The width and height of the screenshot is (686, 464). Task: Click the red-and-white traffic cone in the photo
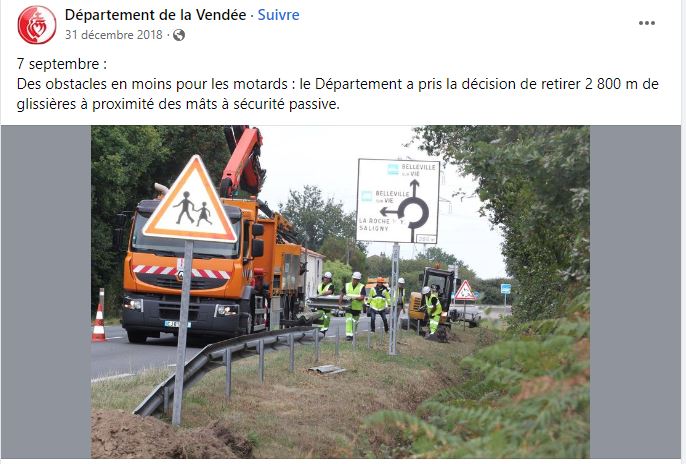[99, 316]
